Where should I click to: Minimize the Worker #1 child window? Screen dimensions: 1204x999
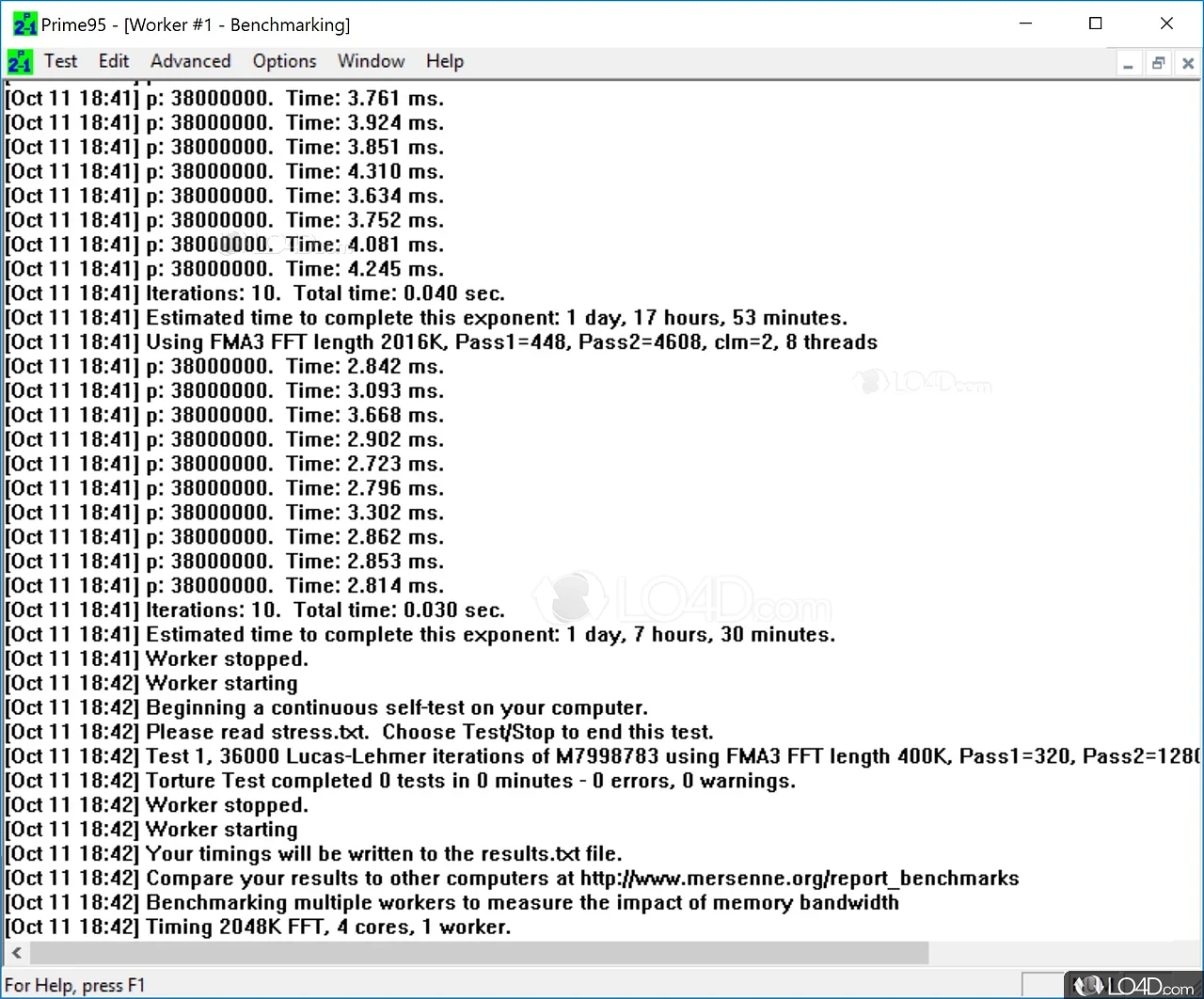(1128, 63)
